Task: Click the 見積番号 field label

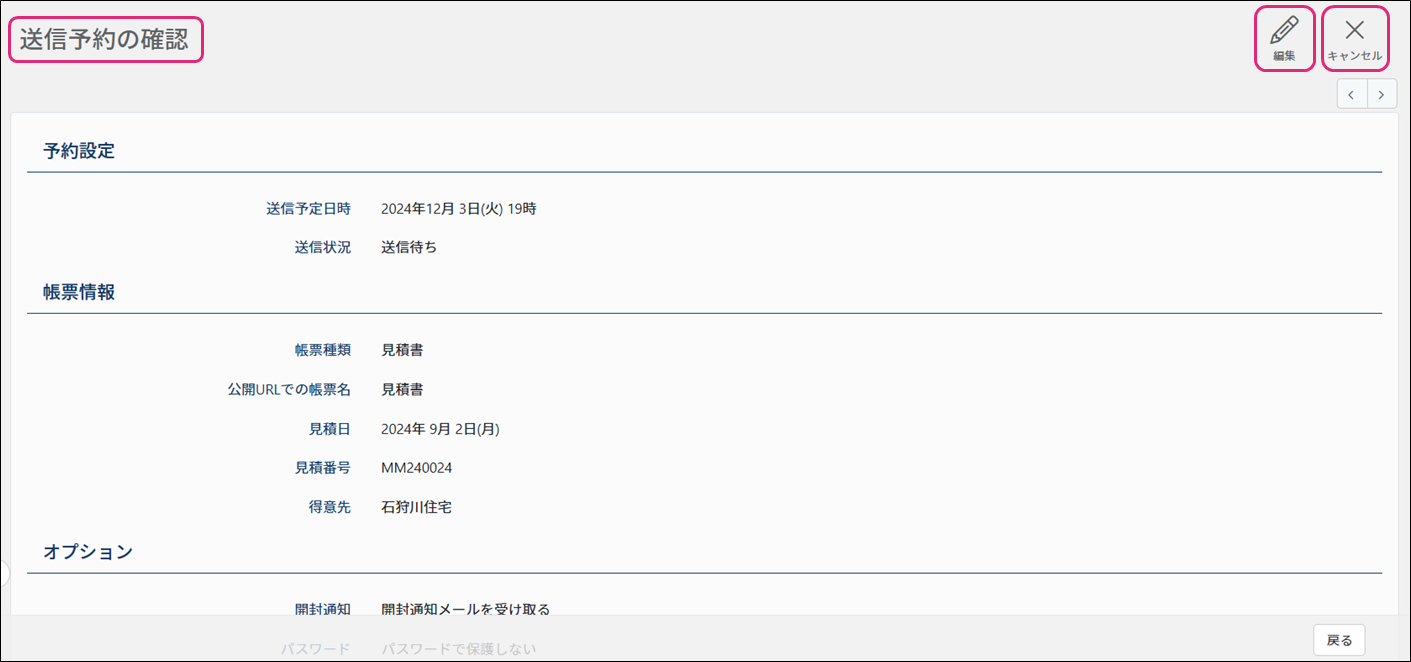Action: click(322, 468)
